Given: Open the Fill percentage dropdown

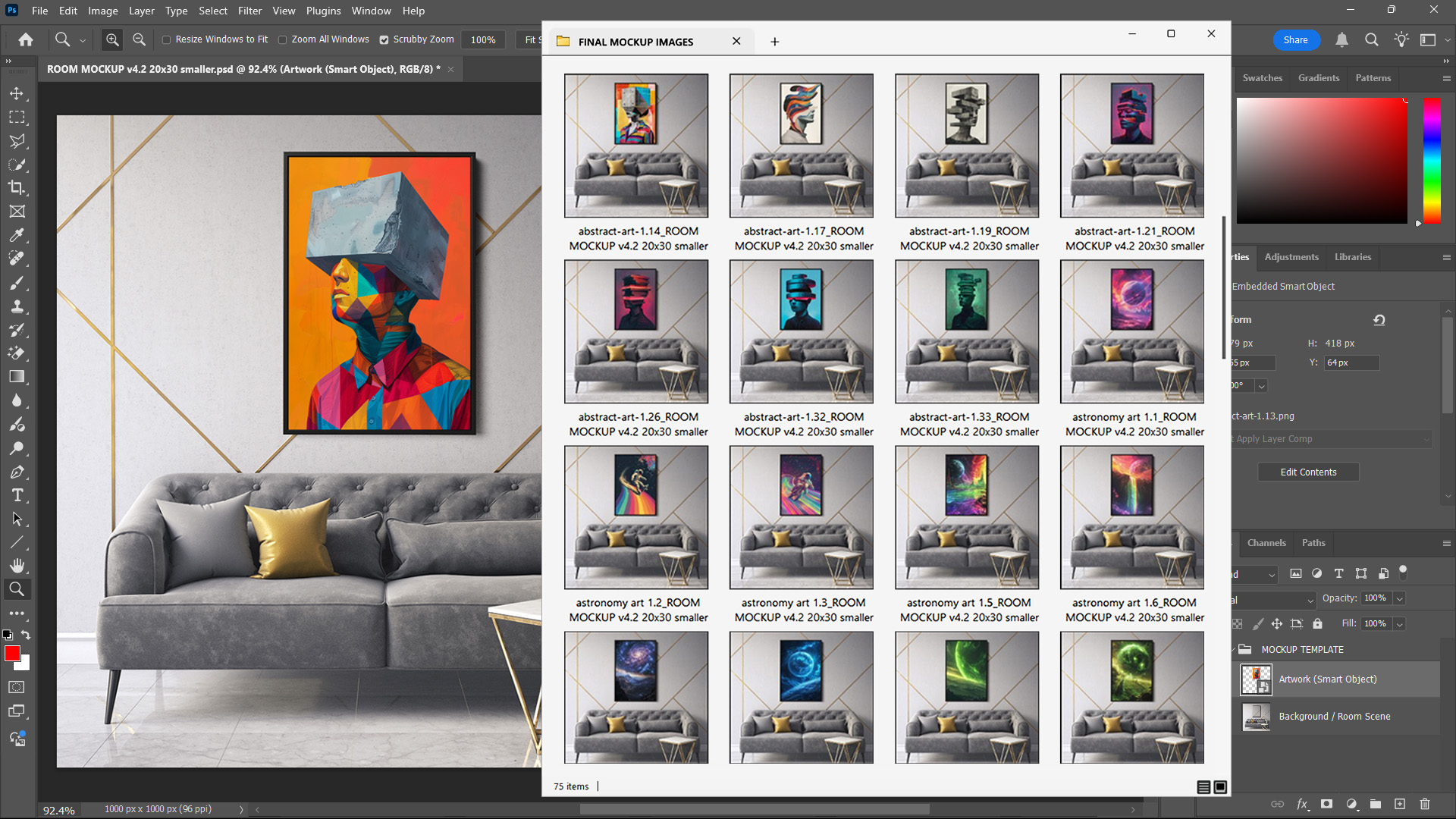Looking at the screenshot, I should [1398, 623].
